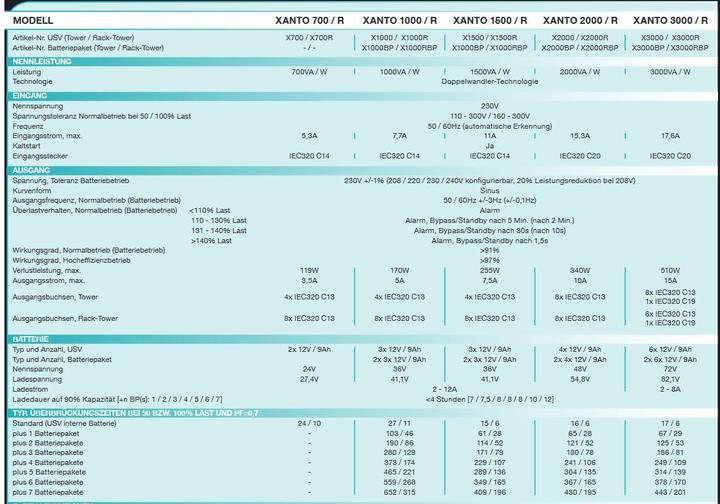
Task: Click the "131 - 140% Last" overload entry
Action: coord(219,230)
